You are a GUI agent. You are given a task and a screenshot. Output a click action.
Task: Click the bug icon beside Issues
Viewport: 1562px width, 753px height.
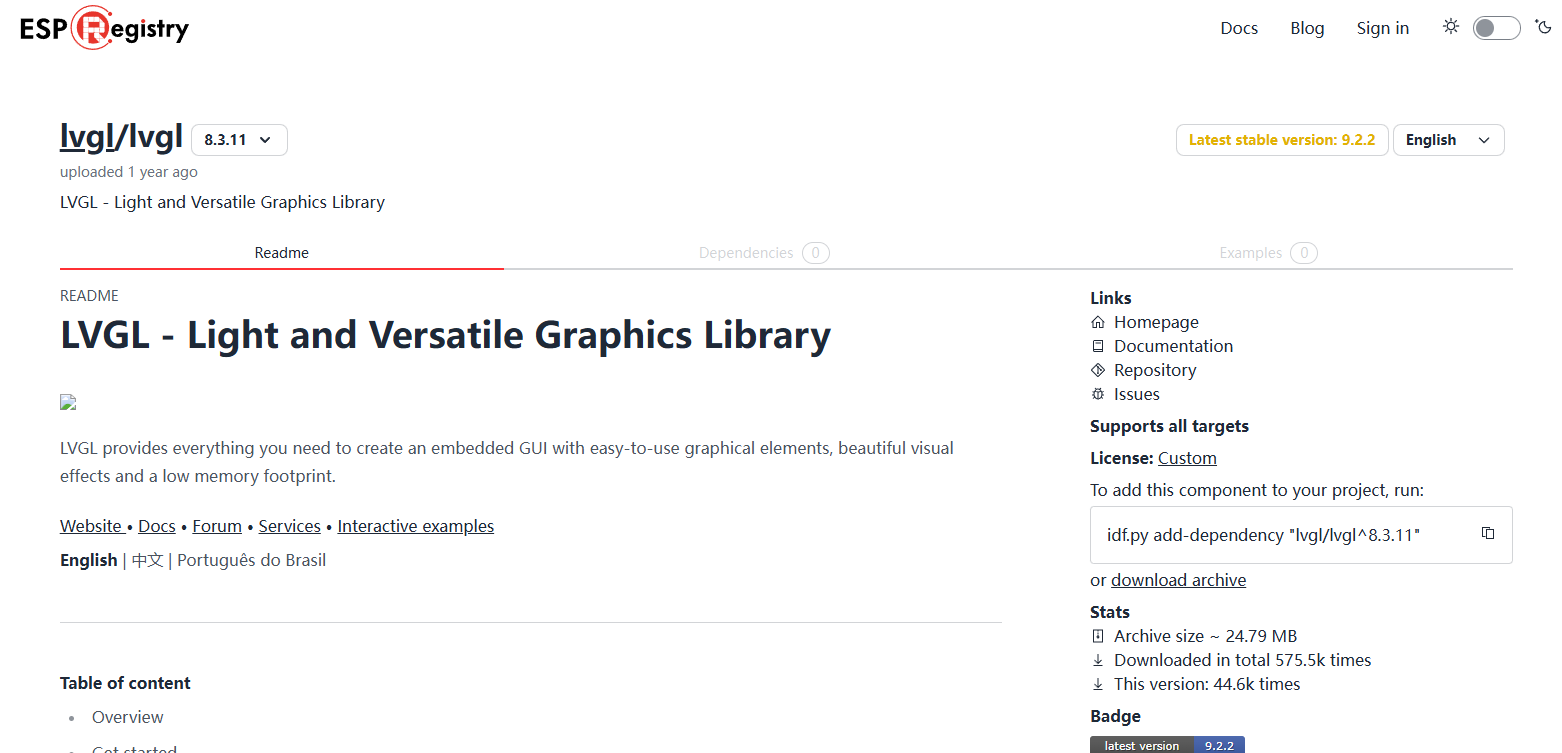point(1098,394)
